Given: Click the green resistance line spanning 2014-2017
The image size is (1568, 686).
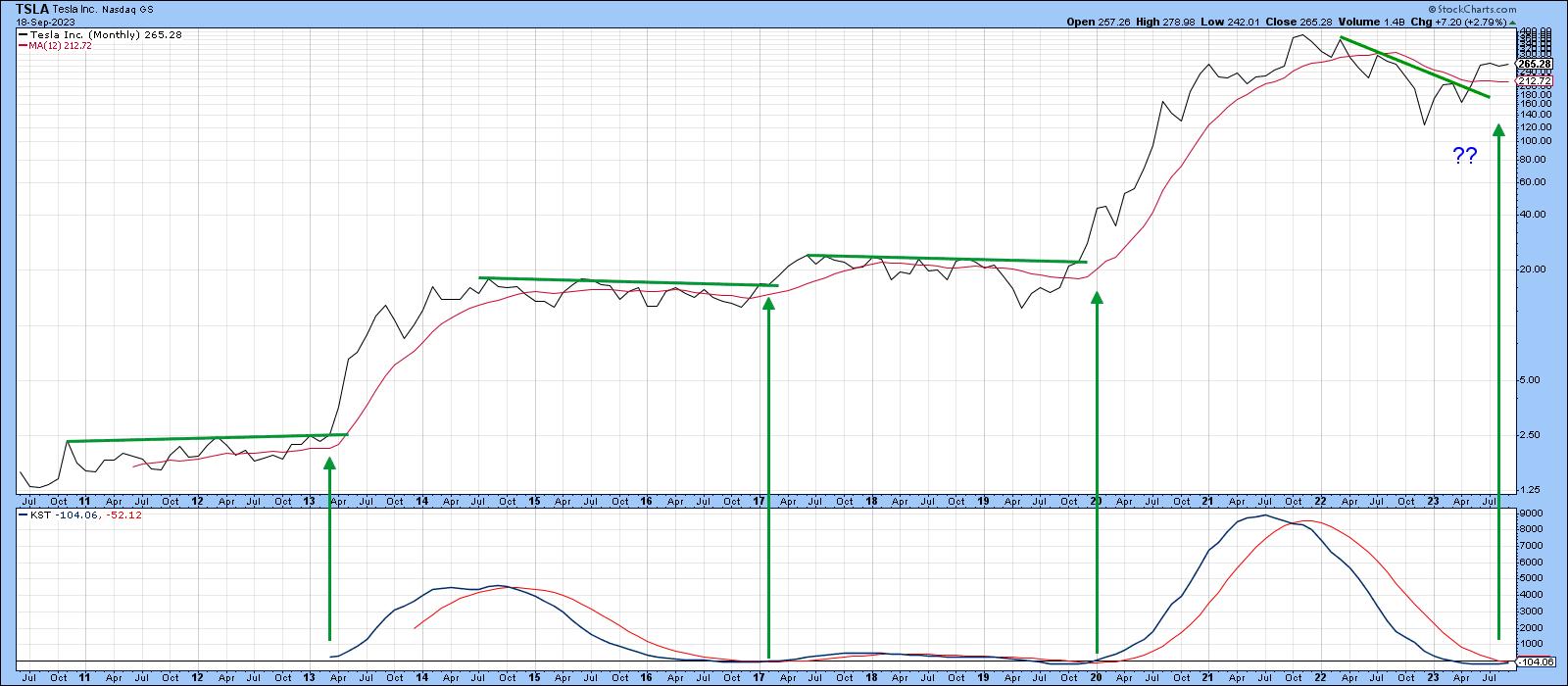Looking at the screenshot, I should click(627, 282).
